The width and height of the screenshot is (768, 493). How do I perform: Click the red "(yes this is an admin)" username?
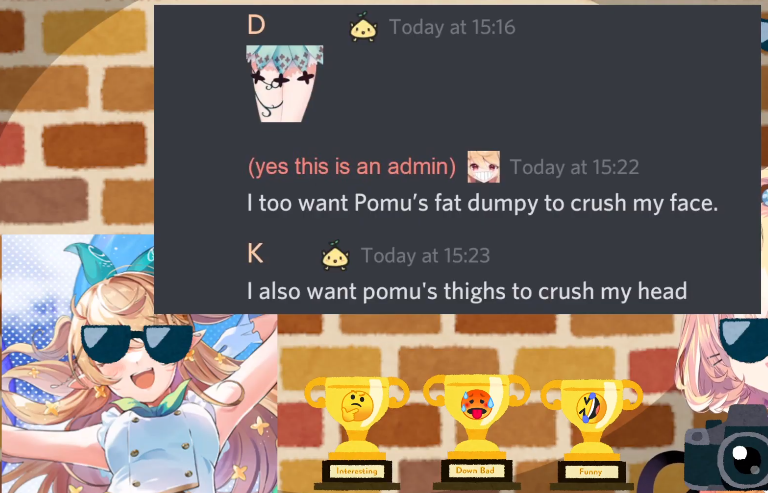click(352, 167)
